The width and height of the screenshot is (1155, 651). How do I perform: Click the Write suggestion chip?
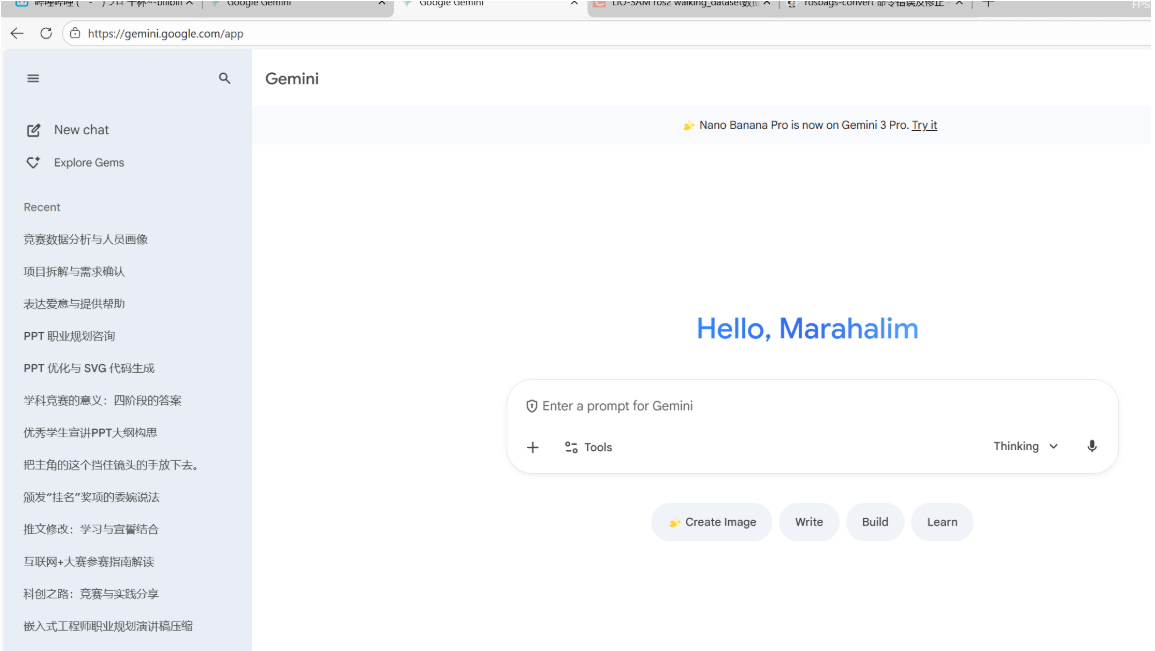coord(809,522)
